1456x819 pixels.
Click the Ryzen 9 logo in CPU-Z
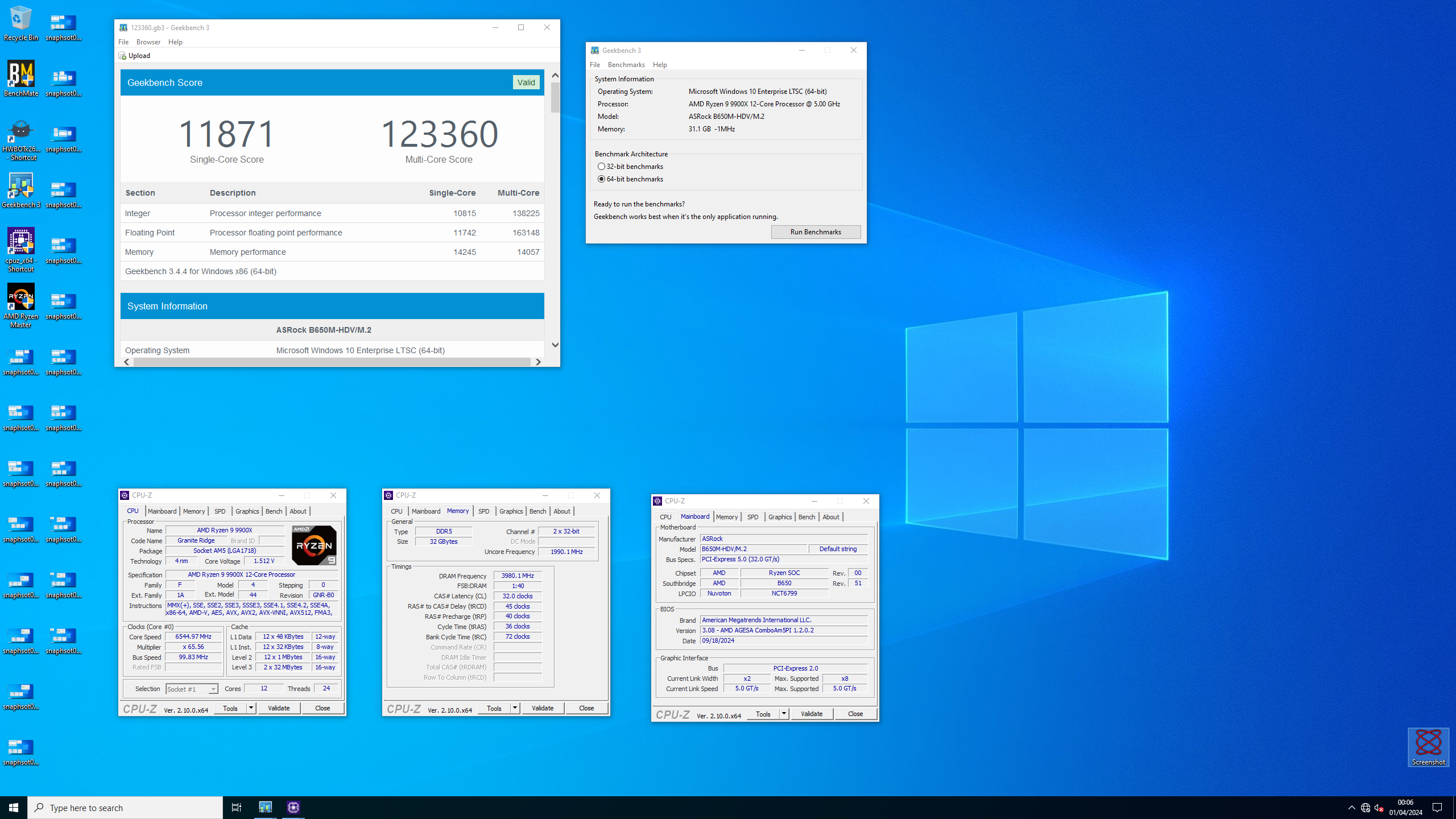314,545
